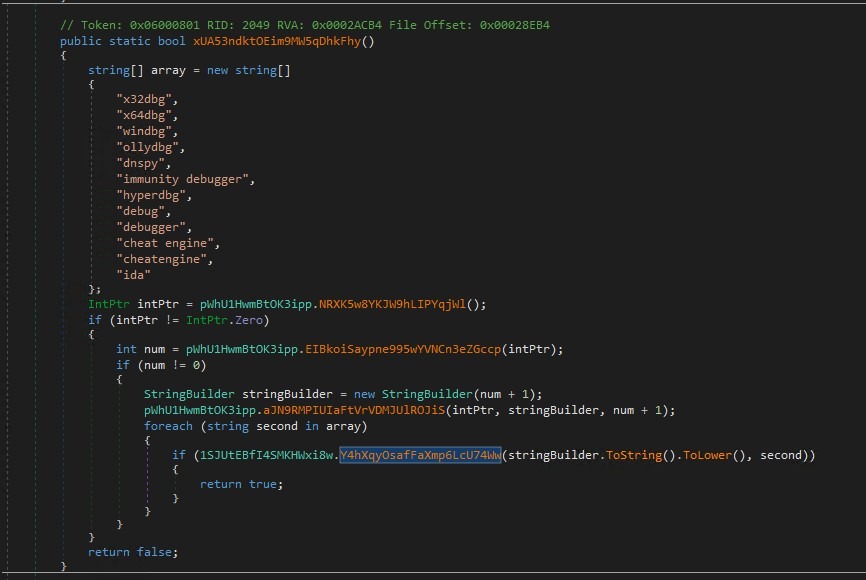Place cursor on the "ida" string

click(133, 274)
